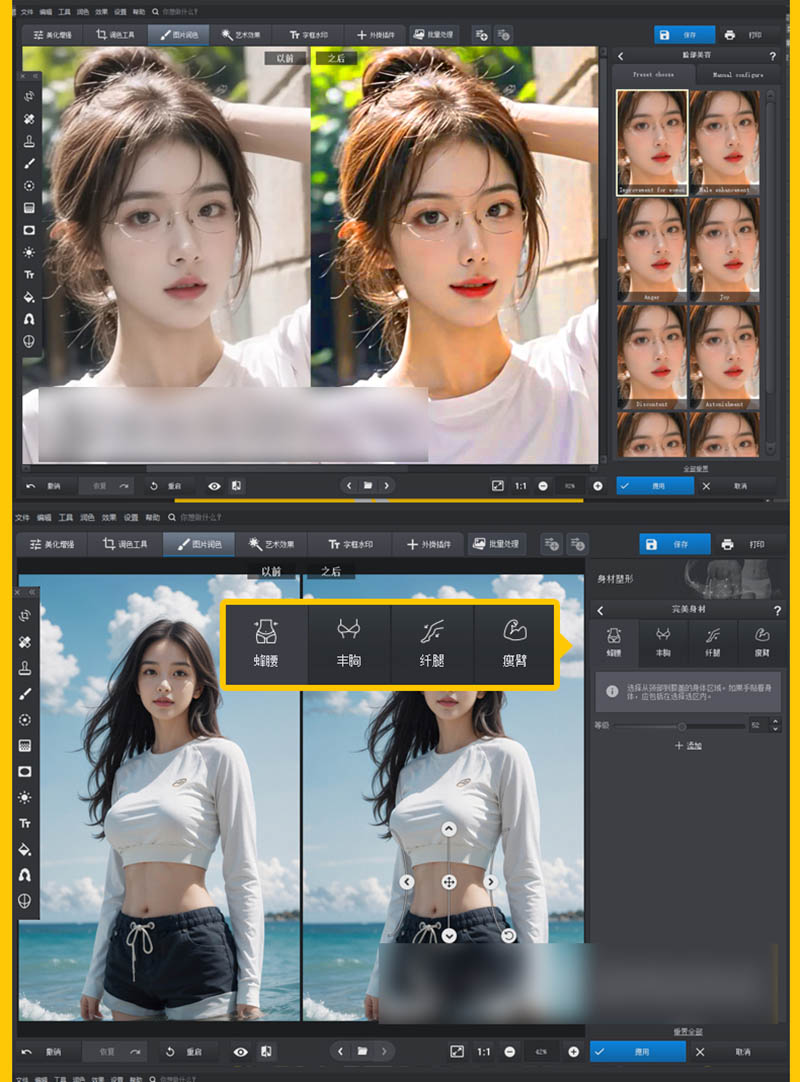Select the healing bandage tool in the portrait window
This screenshot has width=800, height=1082.
[29, 119]
